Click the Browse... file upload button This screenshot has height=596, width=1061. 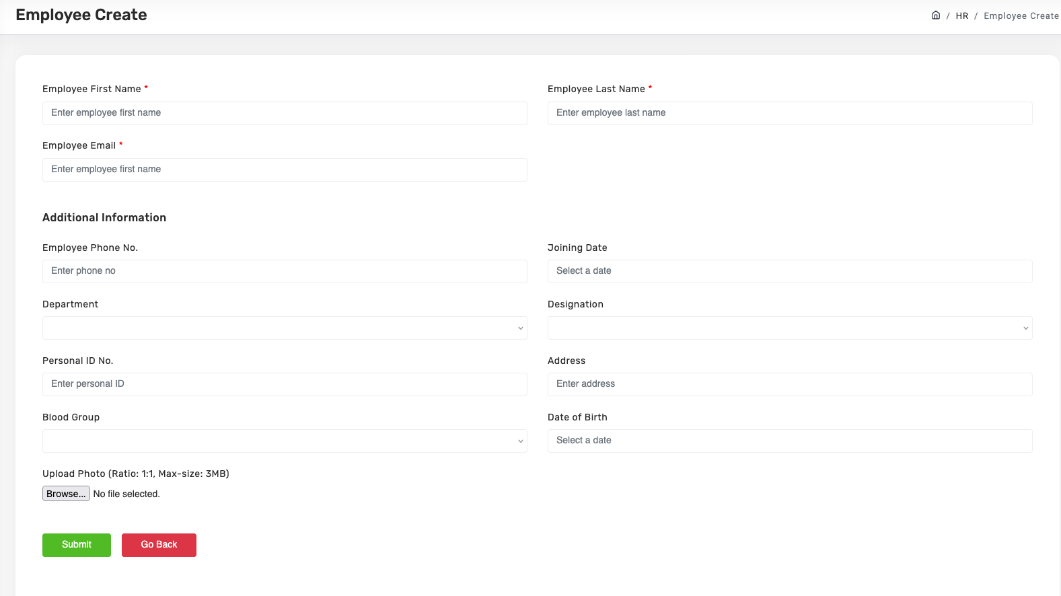click(x=66, y=494)
